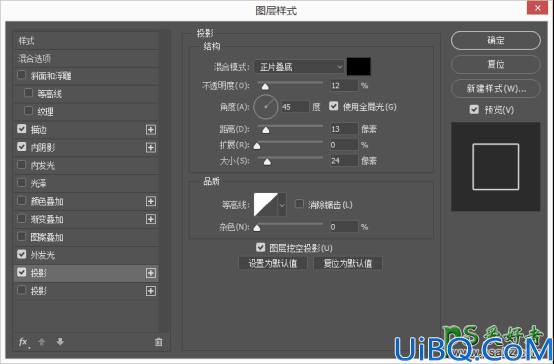Add another 内阴影 effect with plus icon
This screenshot has width=554, height=364.
point(151,147)
